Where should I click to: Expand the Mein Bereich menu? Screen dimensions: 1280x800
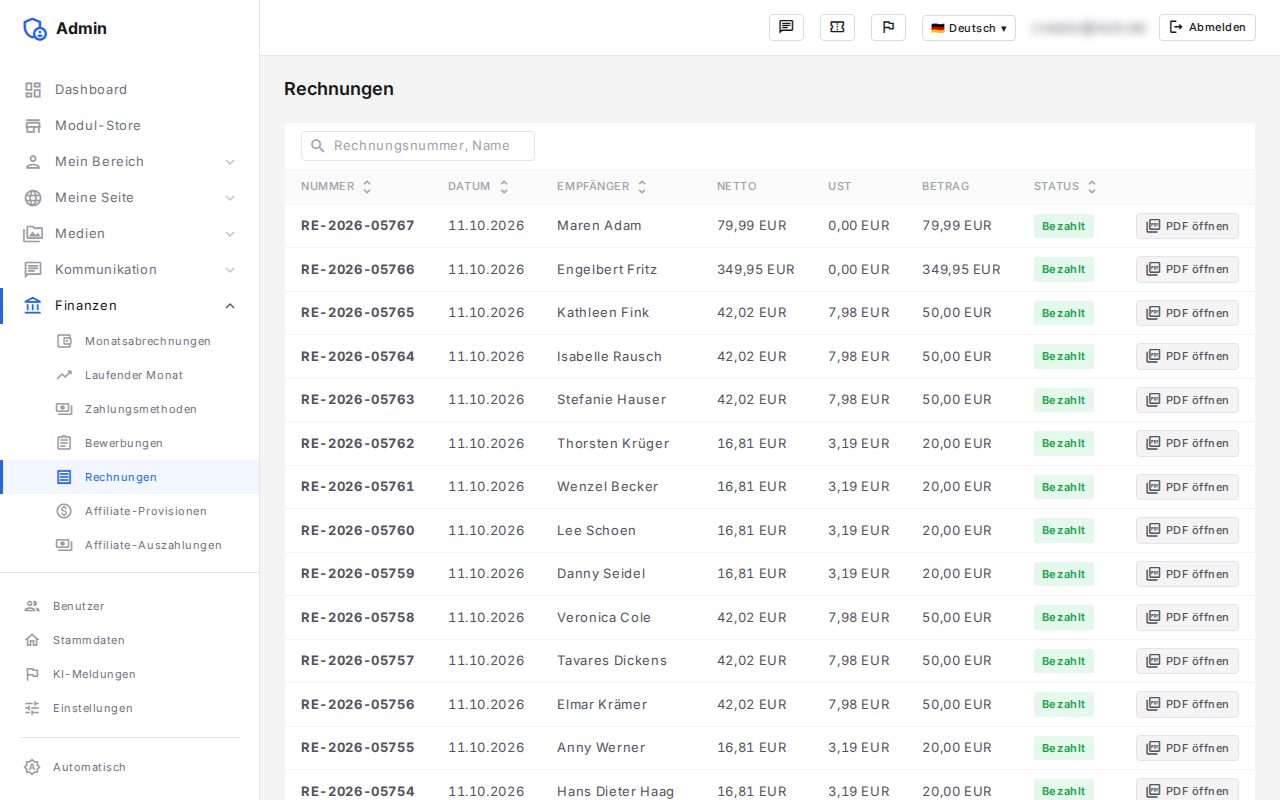[x=130, y=162]
